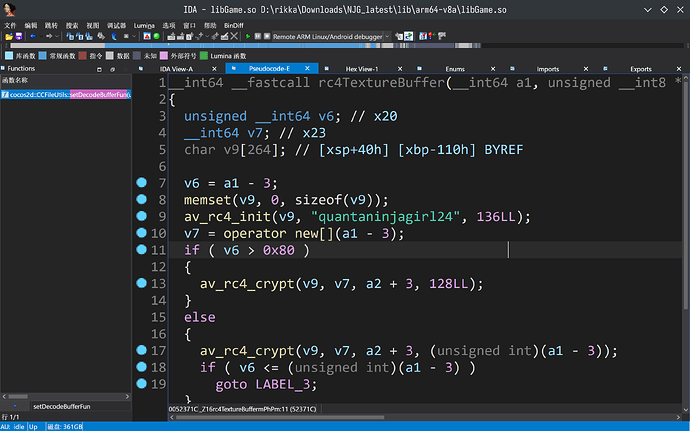690x431 pixels.
Task: Open the 调试器 menu
Action: tap(116, 26)
